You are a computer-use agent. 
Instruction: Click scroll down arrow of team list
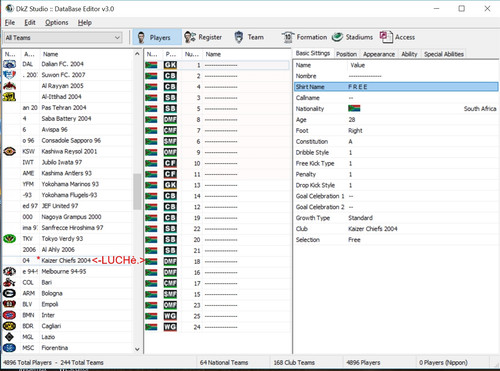pyautogui.click(x=137, y=349)
